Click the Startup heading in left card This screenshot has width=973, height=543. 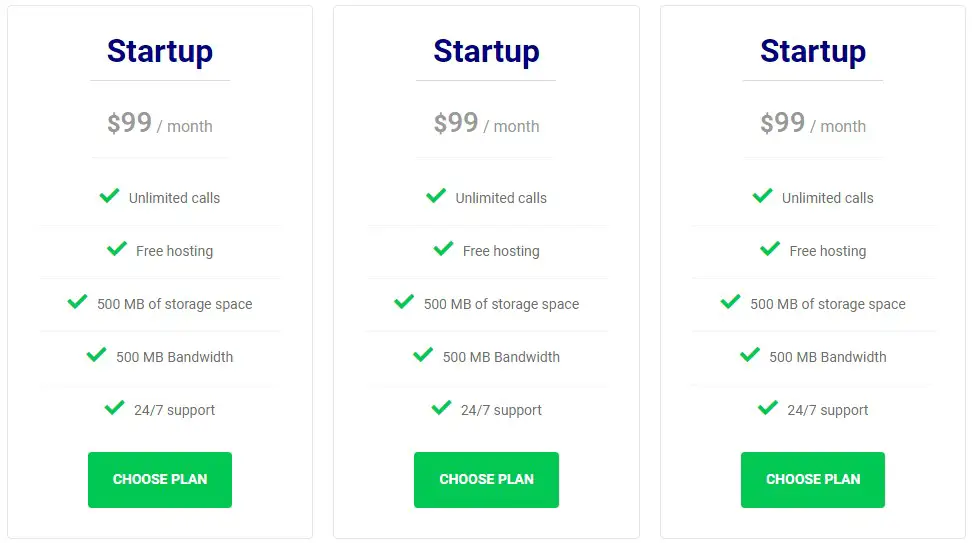click(x=159, y=52)
